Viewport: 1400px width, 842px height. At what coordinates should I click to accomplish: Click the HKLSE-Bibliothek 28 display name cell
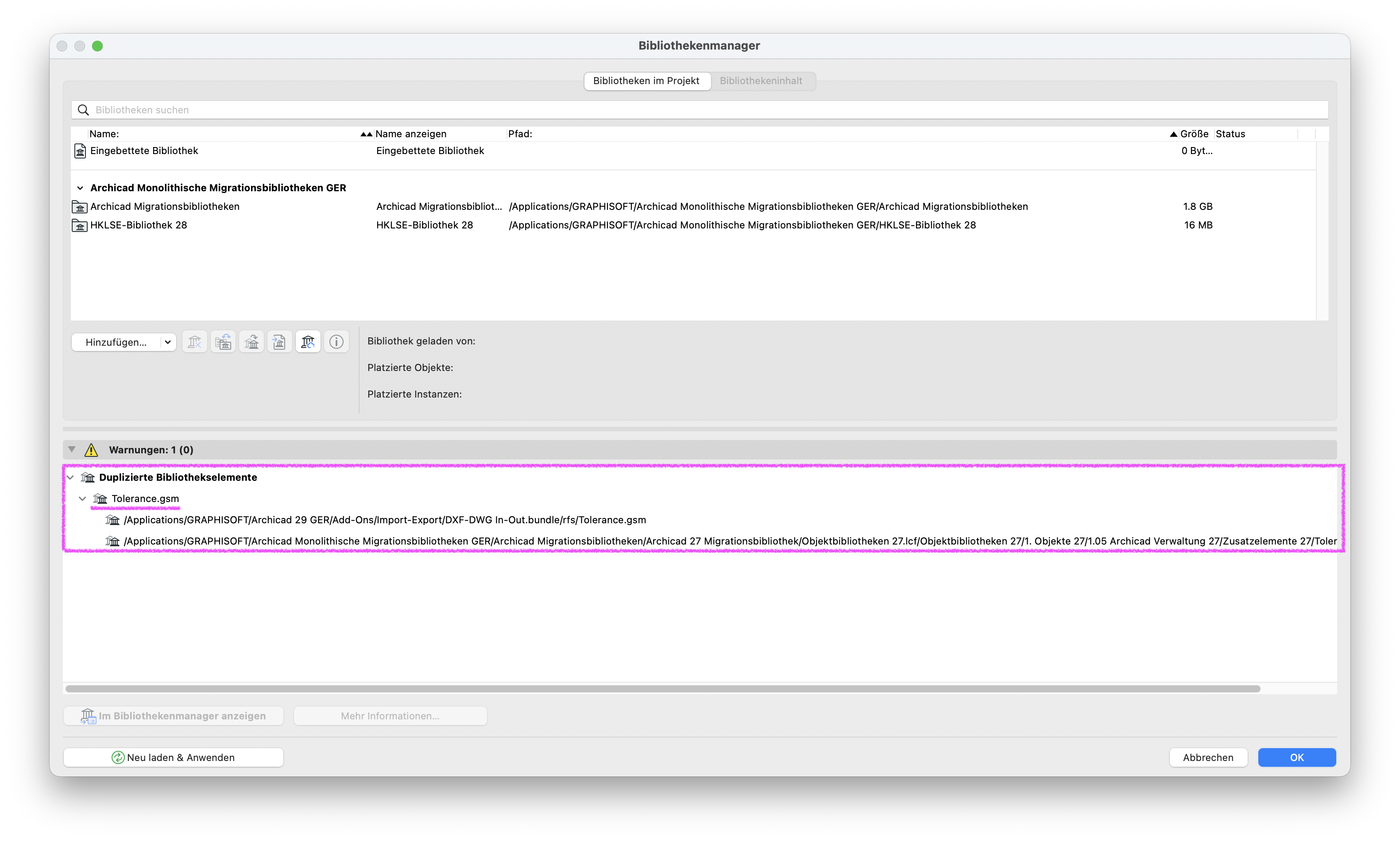pyautogui.click(x=425, y=225)
